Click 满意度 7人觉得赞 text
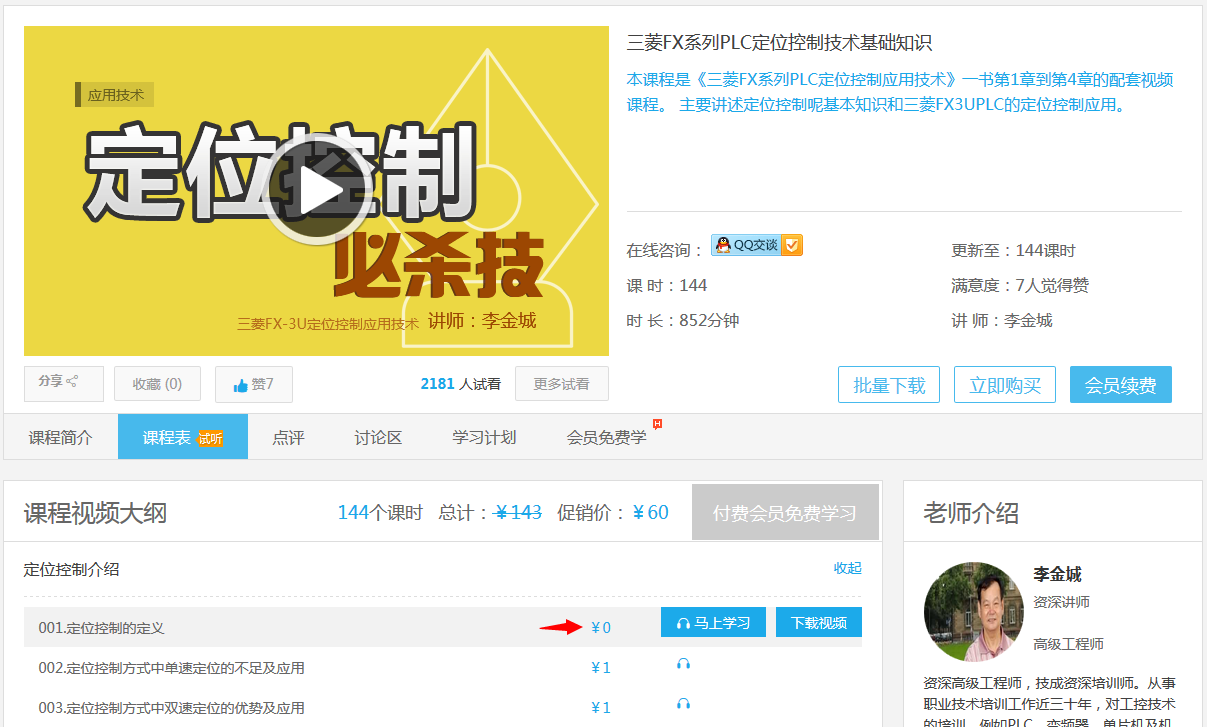The height and width of the screenshot is (727, 1207). 1020,285
